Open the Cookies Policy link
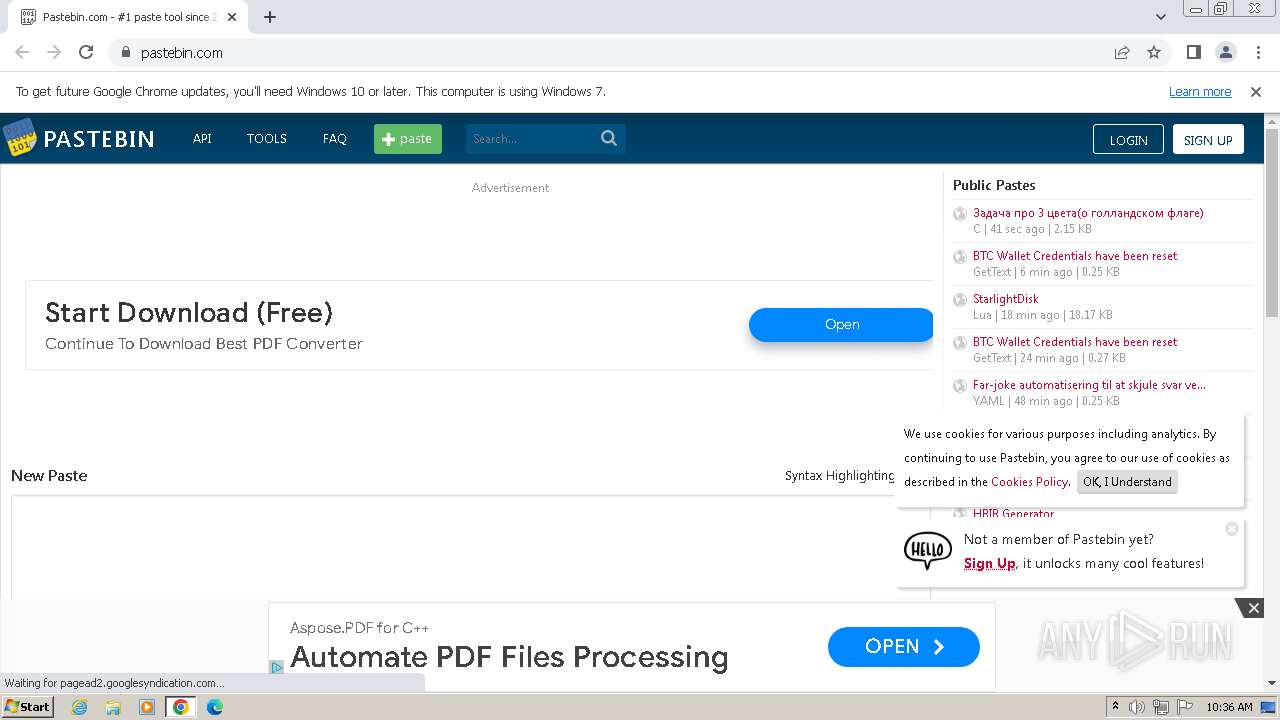Screen dimensions: 1280x720 1029,482
